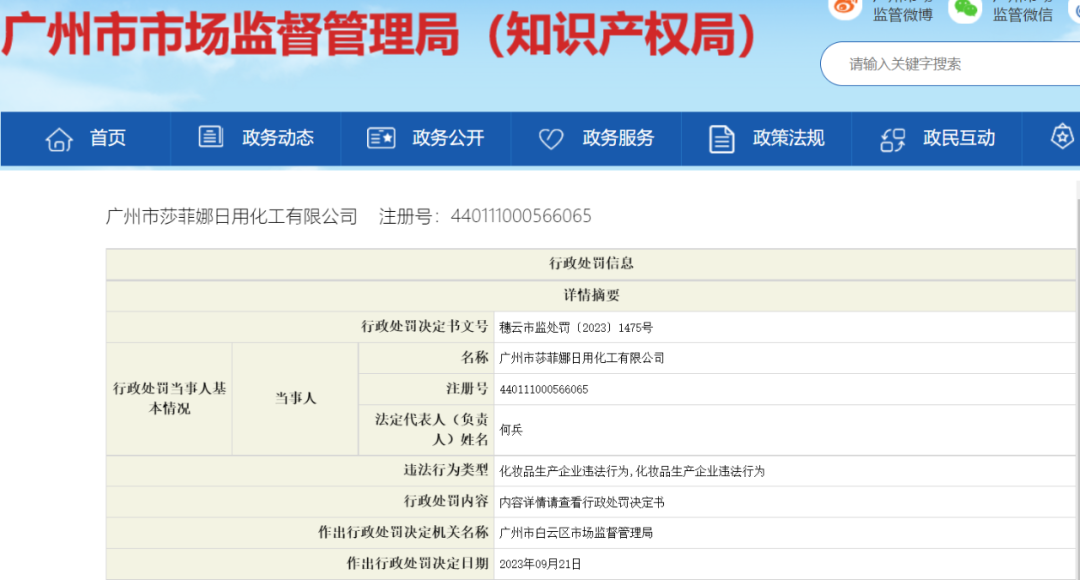Click the people icon beside 政民互动

coord(891,139)
